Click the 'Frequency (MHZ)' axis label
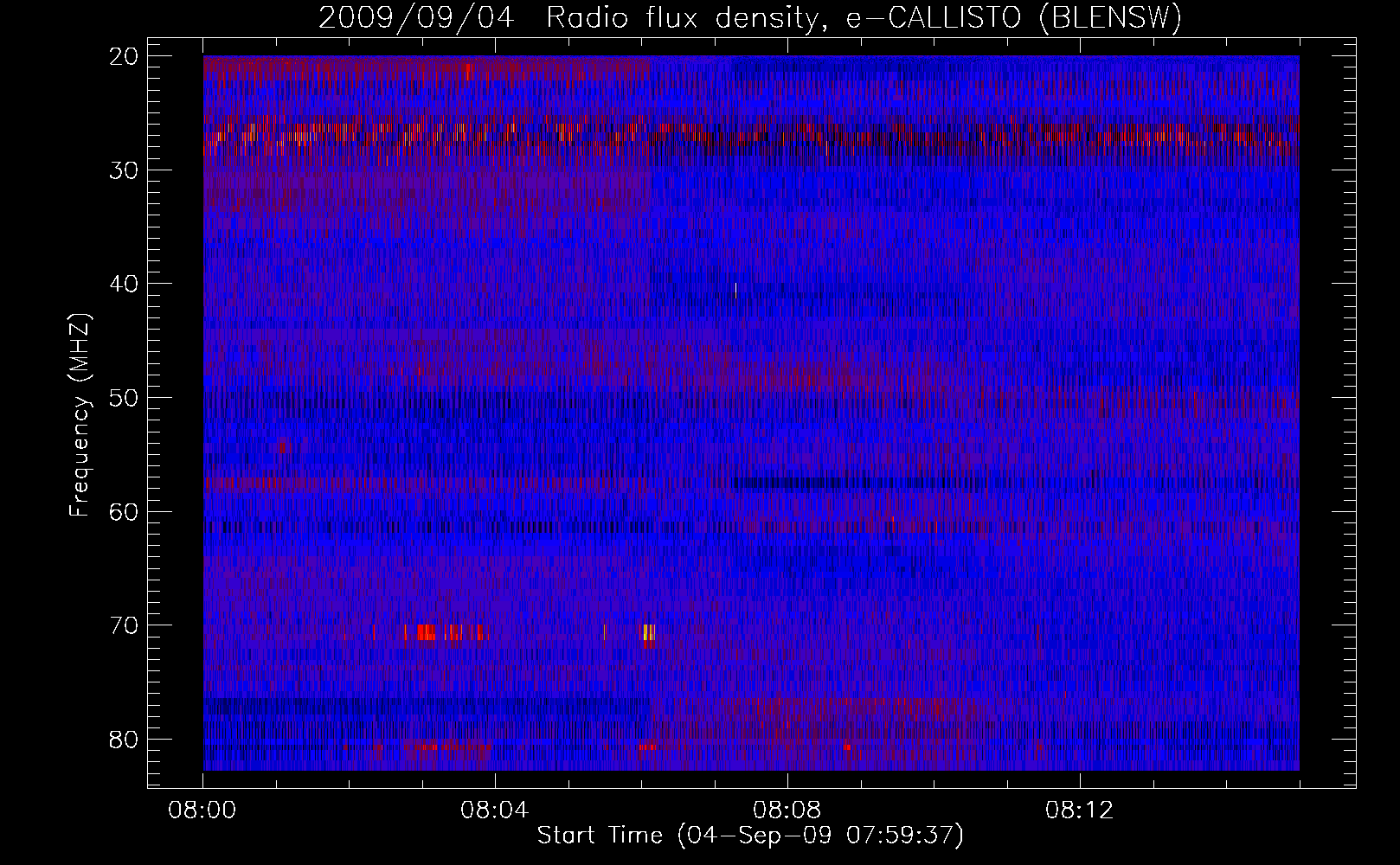 [x=80, y=415]
